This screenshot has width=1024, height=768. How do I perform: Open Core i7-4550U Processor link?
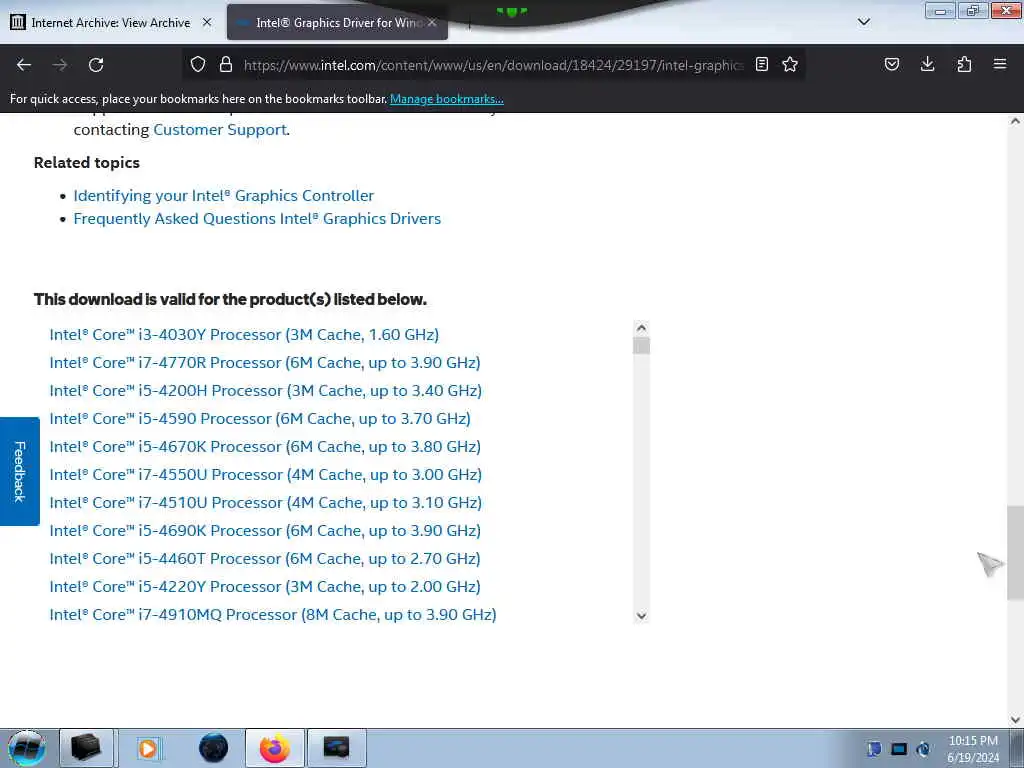266,475
